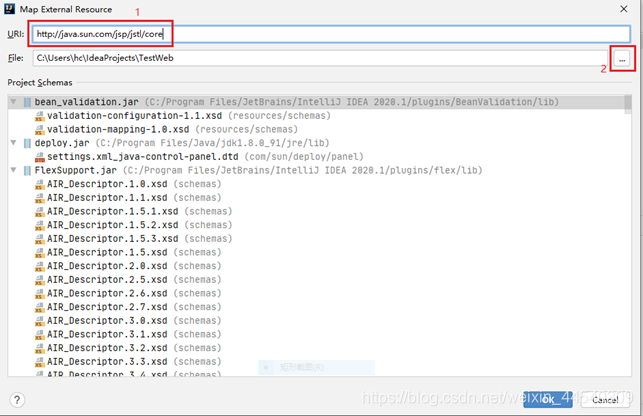Open the file browse ellipsis button

[x=622, y=59]
